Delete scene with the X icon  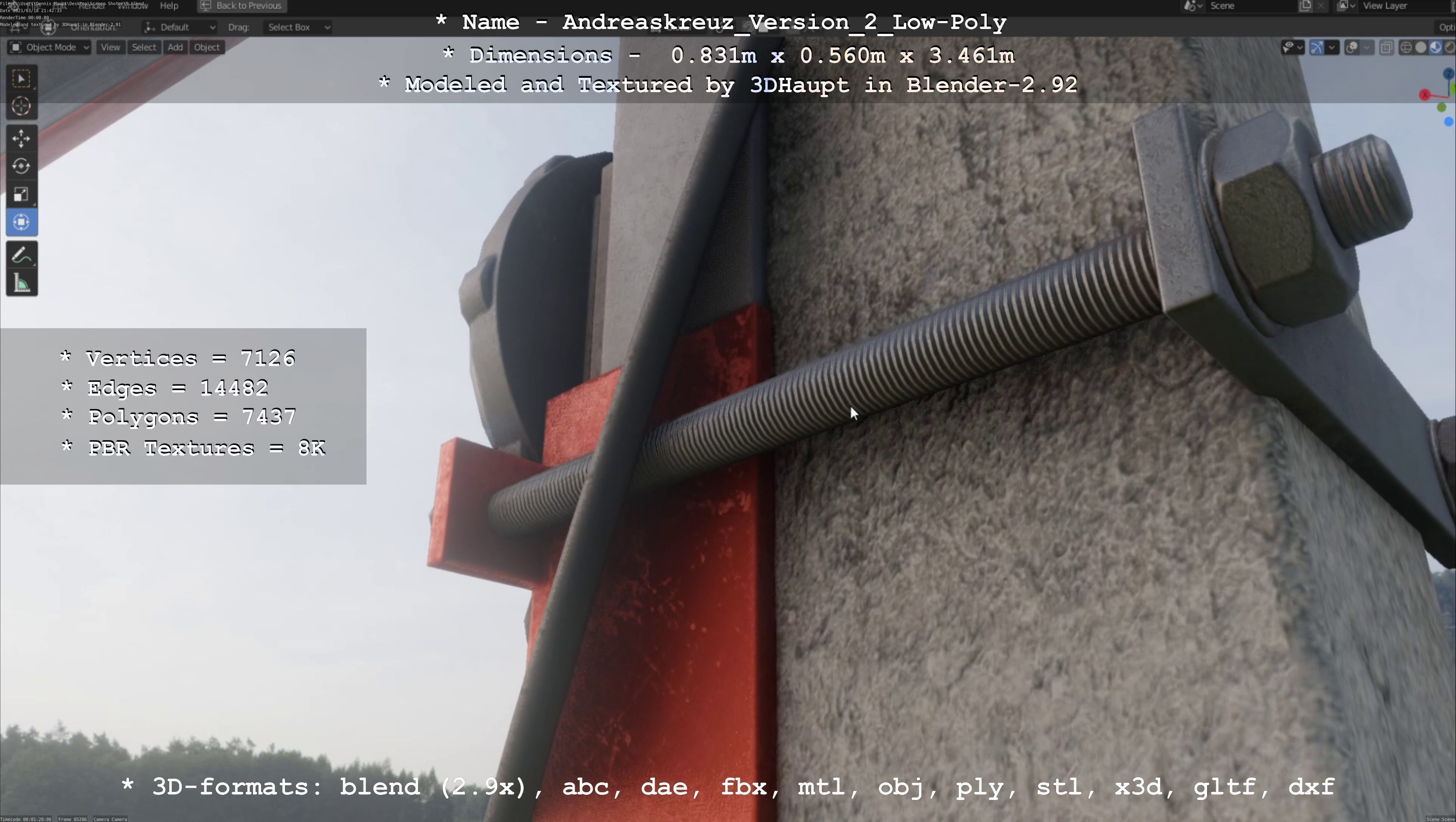(1320, 6)
